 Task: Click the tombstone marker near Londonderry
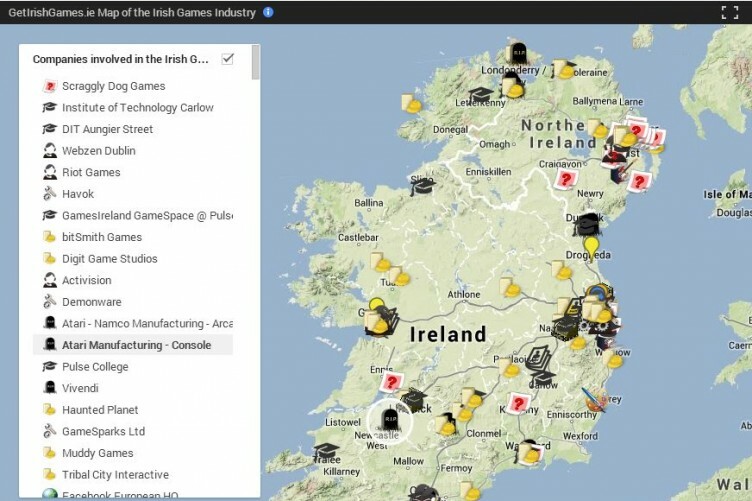pos(517,53)
